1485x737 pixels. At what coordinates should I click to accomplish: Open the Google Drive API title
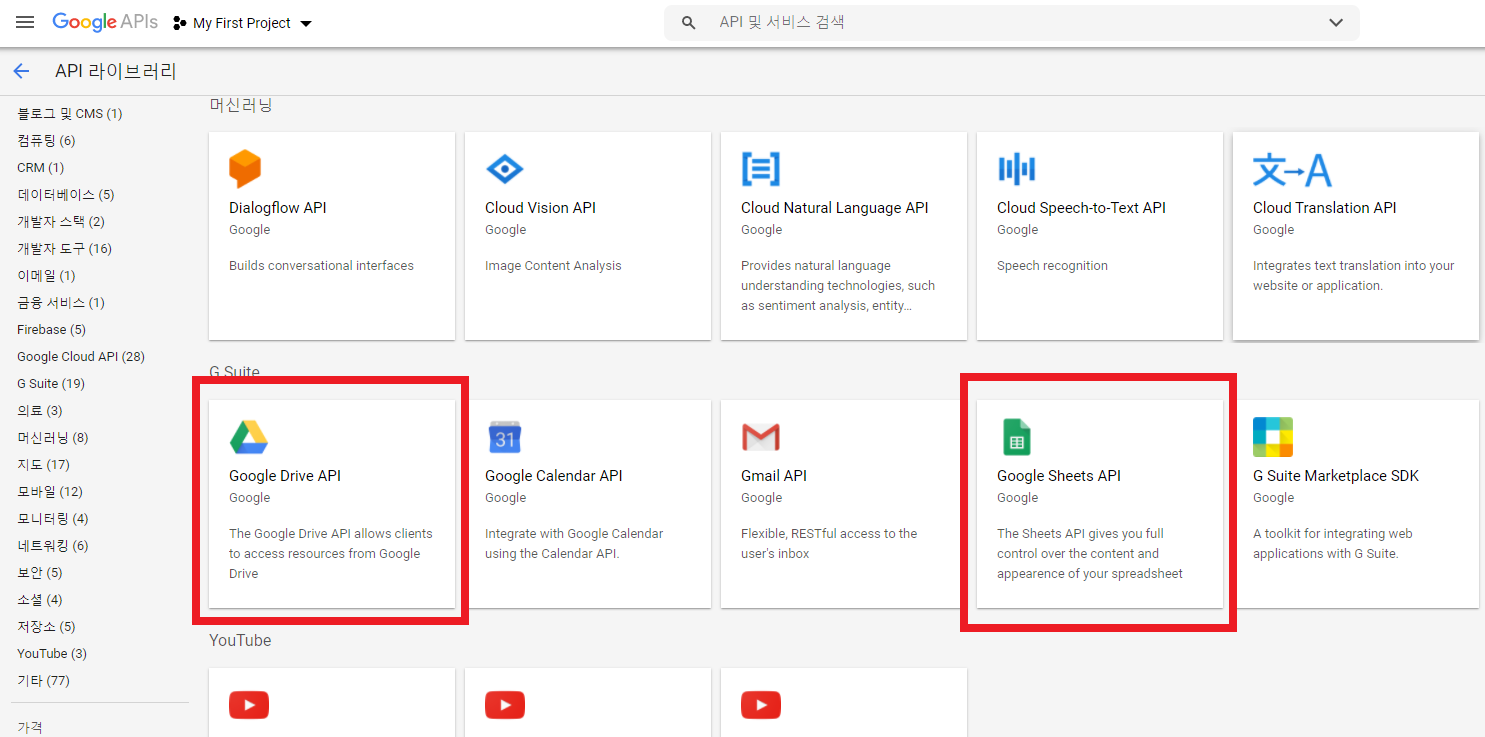click(x=285, y=476)
